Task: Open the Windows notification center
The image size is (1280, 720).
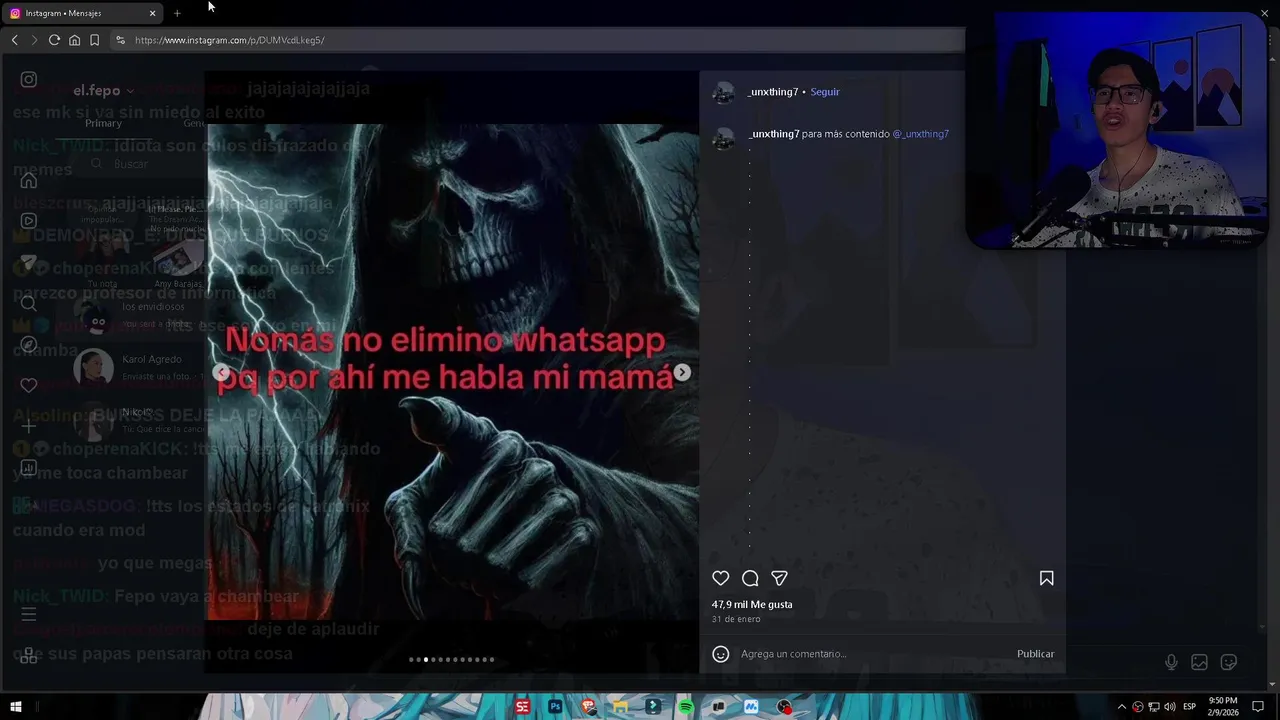Action: click(x=1258, y=707)
